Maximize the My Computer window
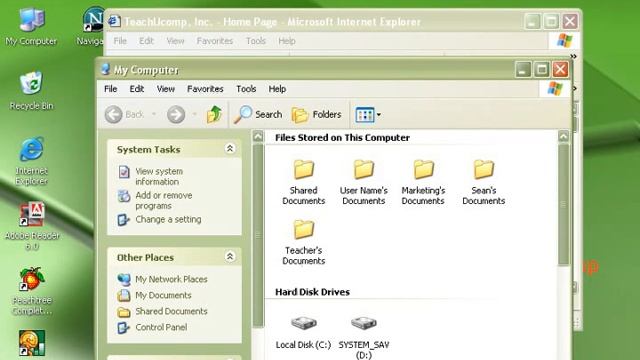 pyautogui.click(x=542, y=70)
